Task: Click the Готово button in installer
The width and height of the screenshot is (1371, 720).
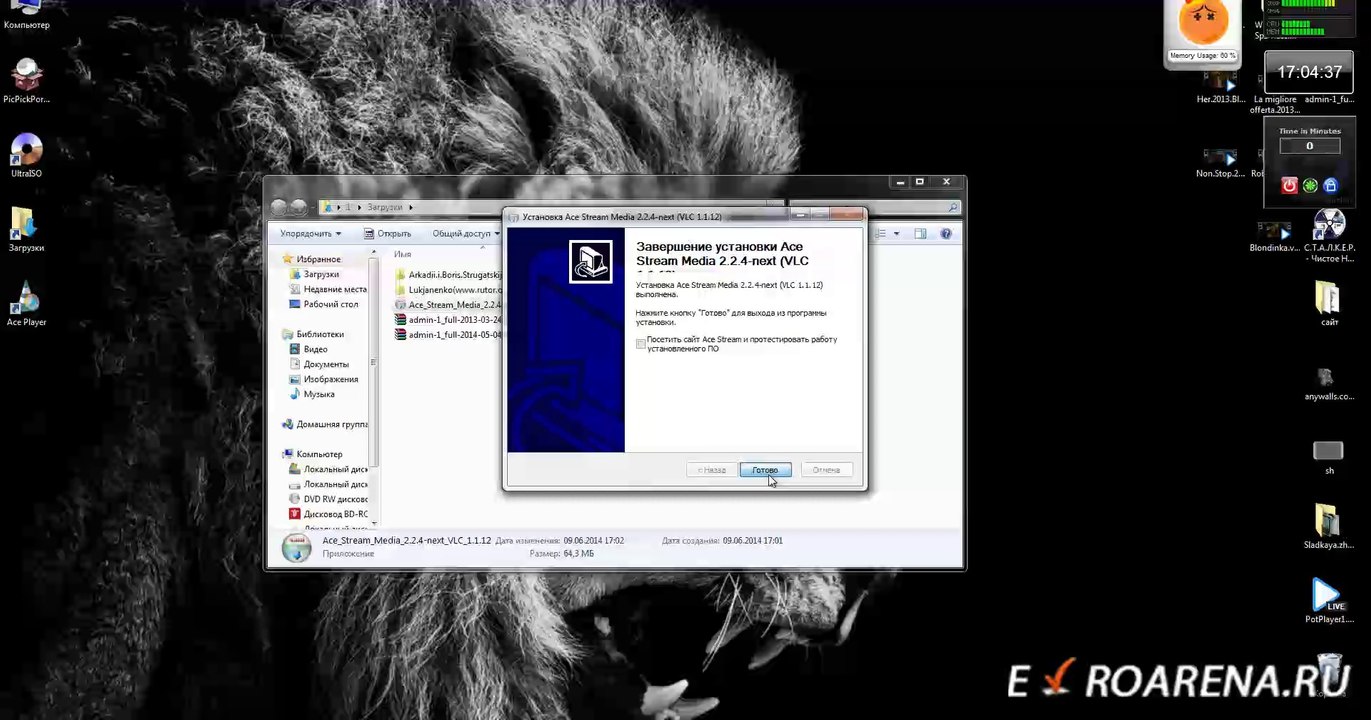Action: [765, 470]
